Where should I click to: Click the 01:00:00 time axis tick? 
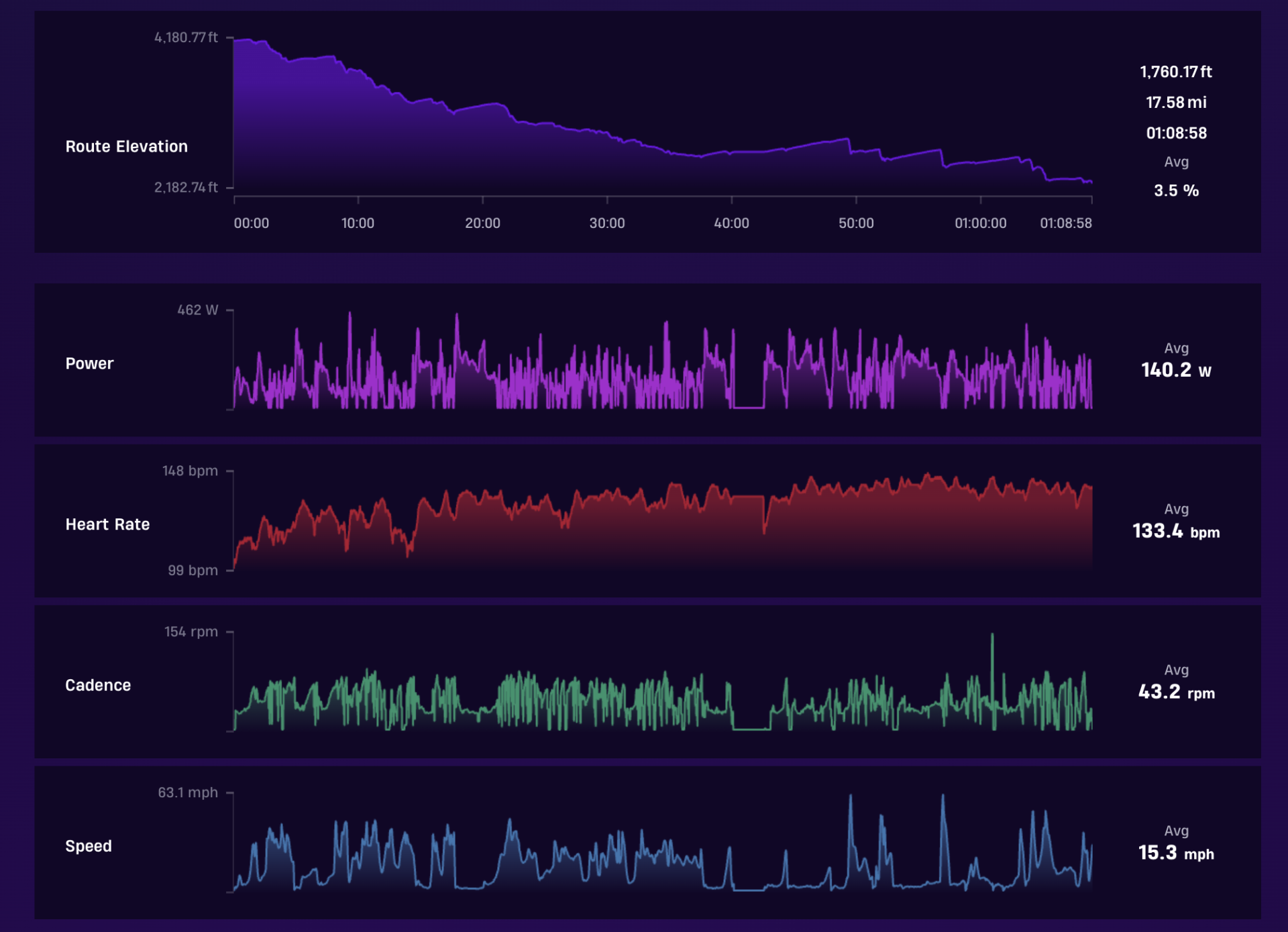pyautogui.click(x=981, y=223)
